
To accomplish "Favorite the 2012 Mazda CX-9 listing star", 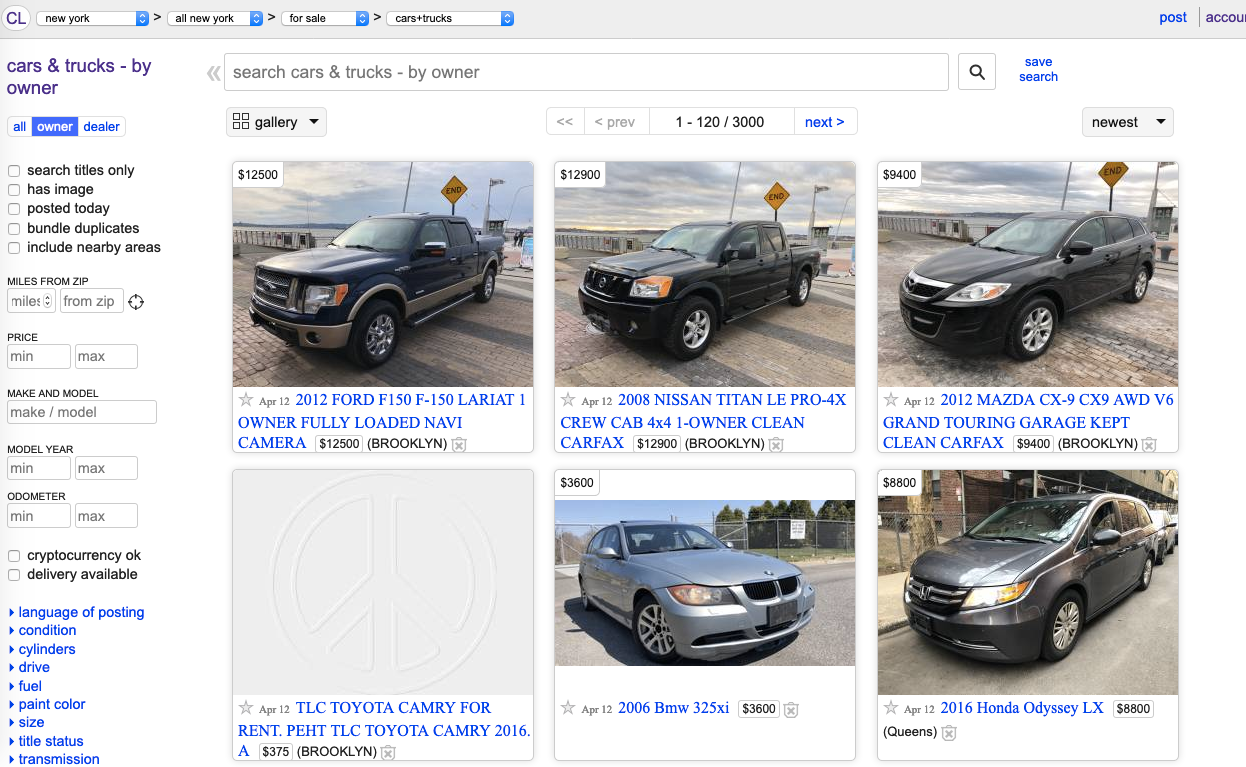I will click(x=891, y=399).
